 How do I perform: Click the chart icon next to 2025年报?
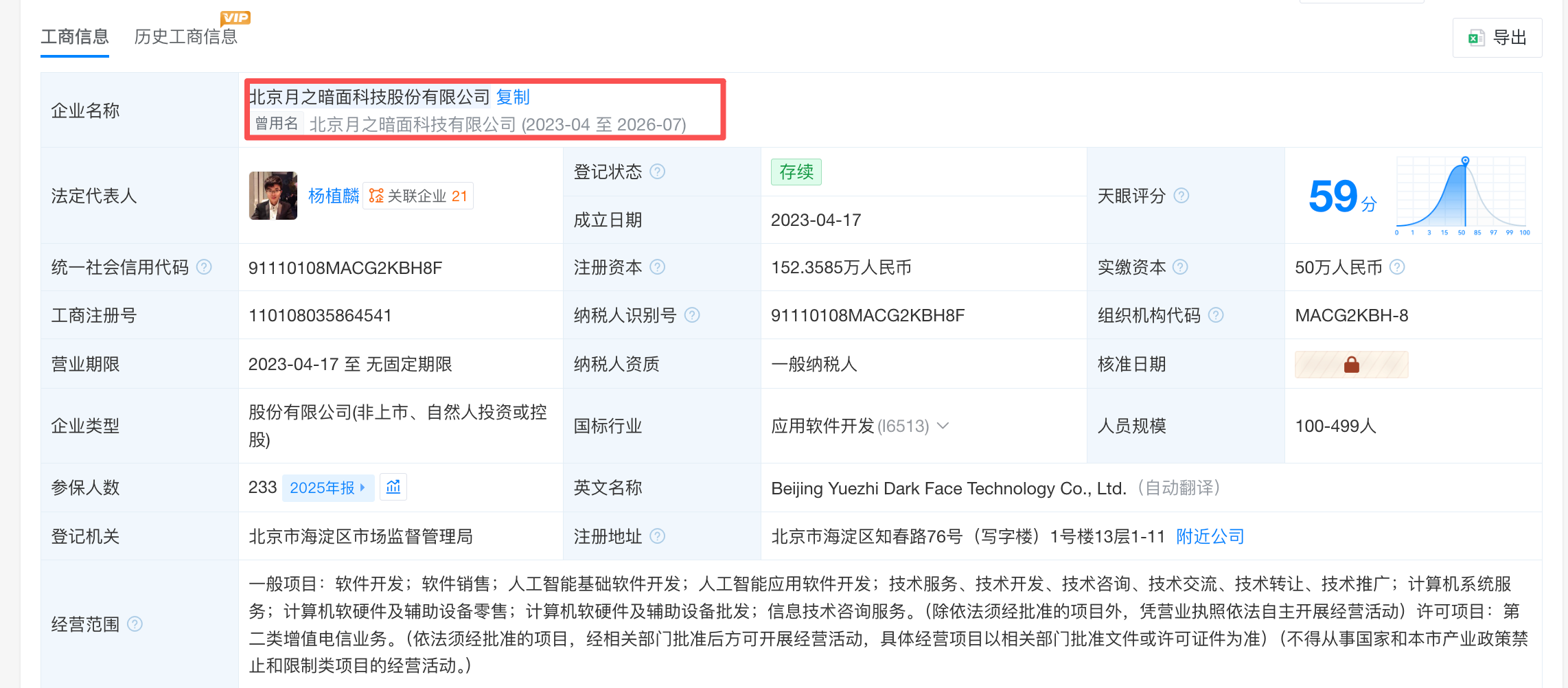pos(393,487)
